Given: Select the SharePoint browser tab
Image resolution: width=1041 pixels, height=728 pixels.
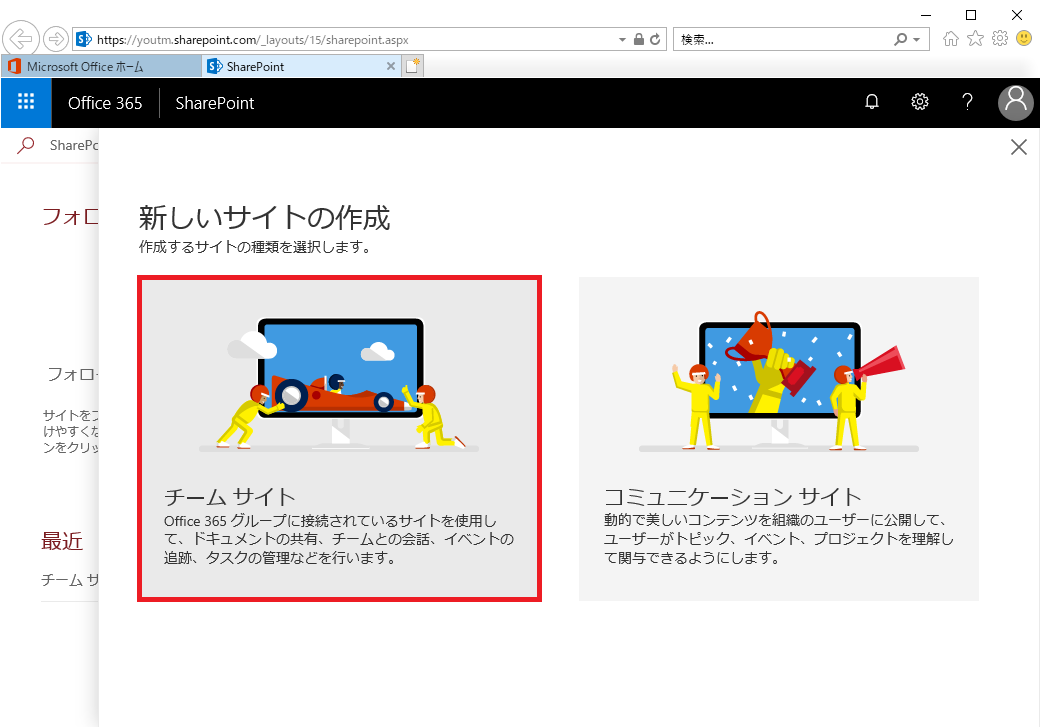Looking at the screenshot, I should 301,66.
